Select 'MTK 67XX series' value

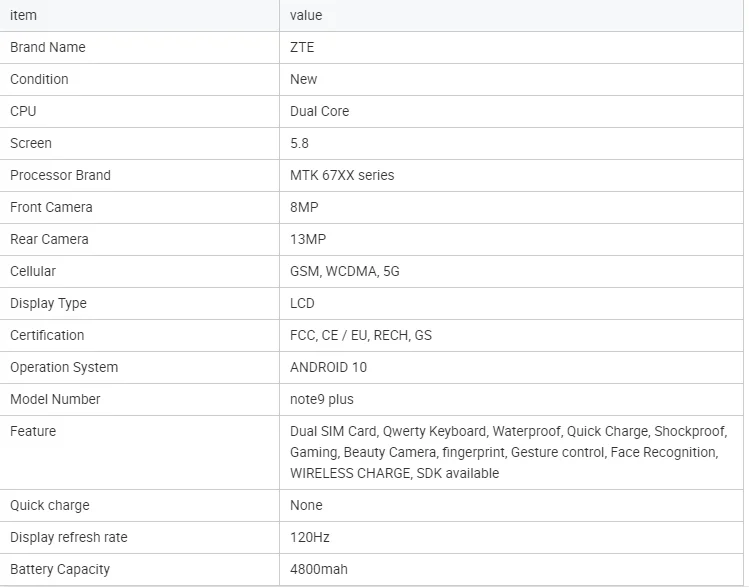click(342, 175)
